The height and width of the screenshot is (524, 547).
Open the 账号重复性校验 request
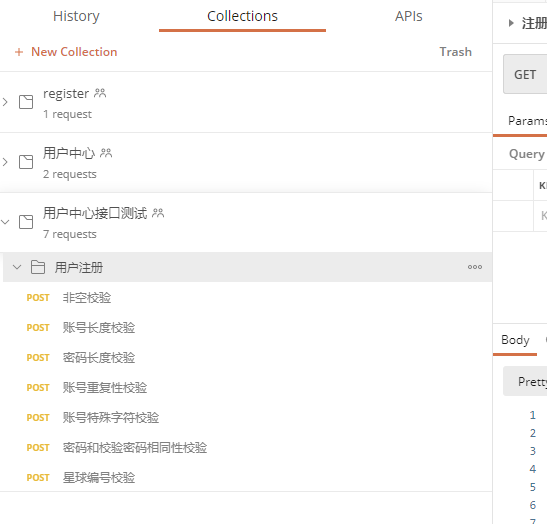point(105,388)
